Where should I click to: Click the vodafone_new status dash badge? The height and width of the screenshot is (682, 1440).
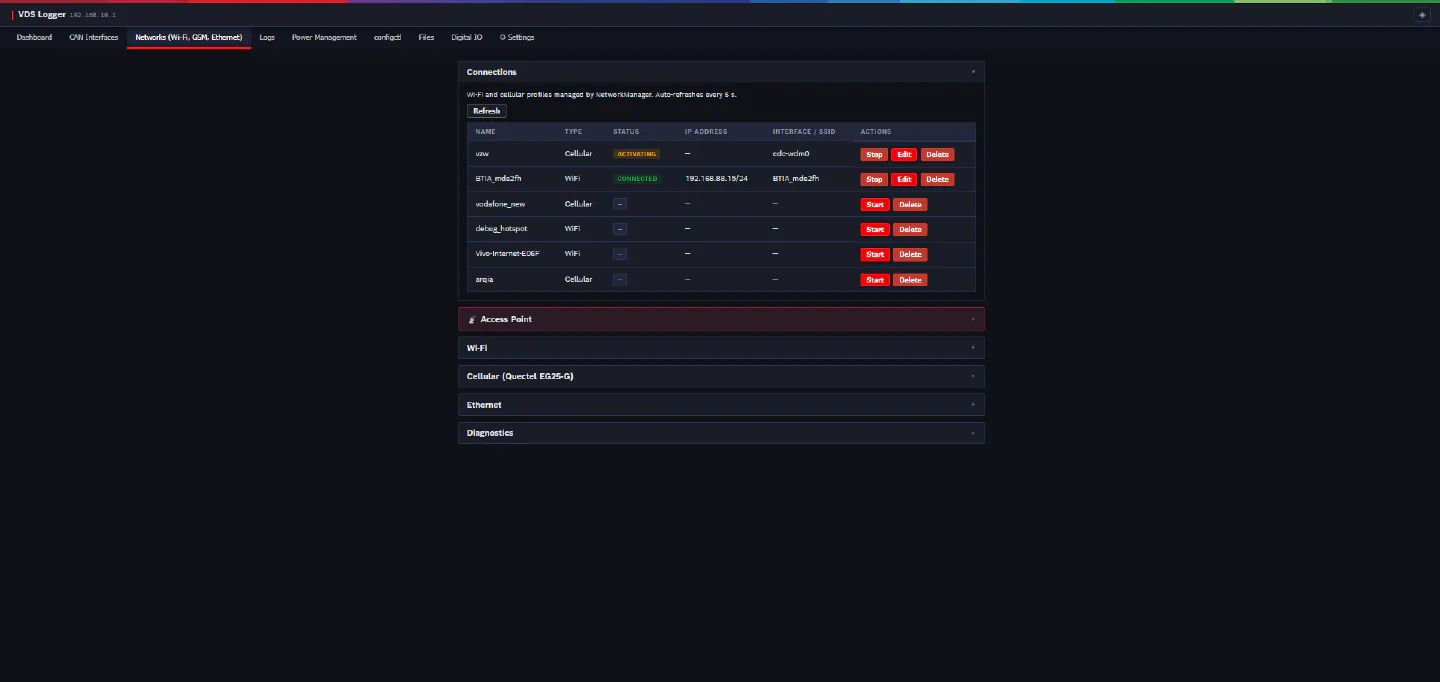(x=620, y=204)
